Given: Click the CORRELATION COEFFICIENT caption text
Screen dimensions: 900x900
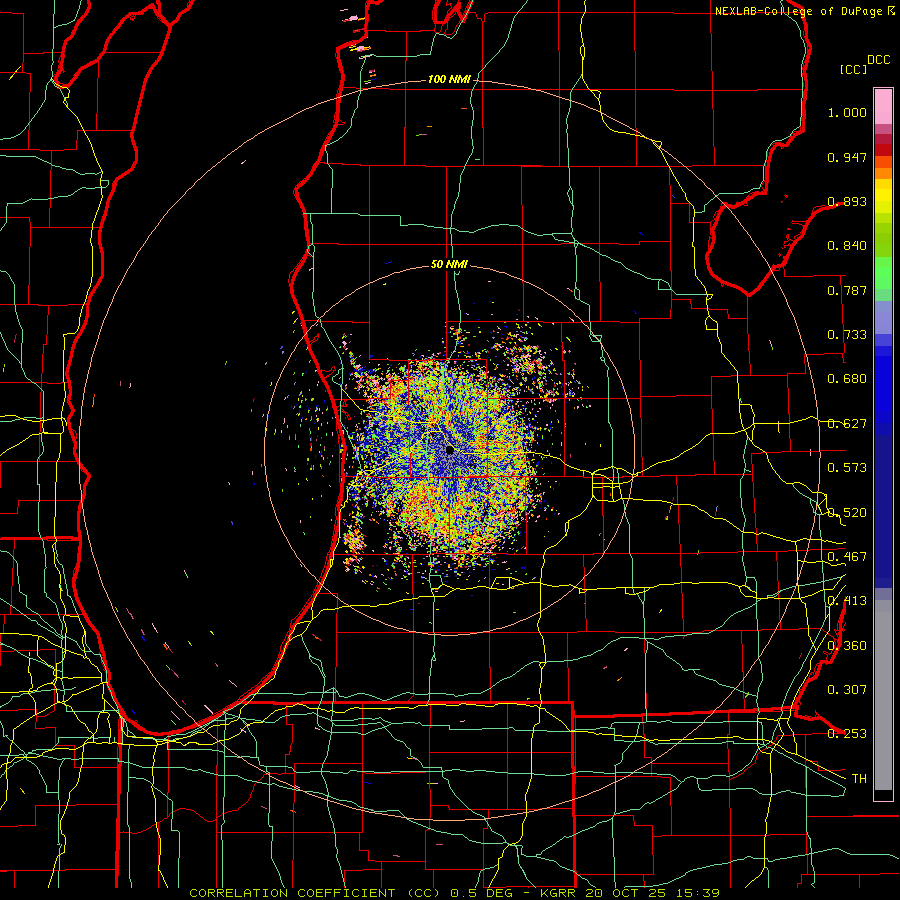Looking at the screenshot, I should 292,893.
